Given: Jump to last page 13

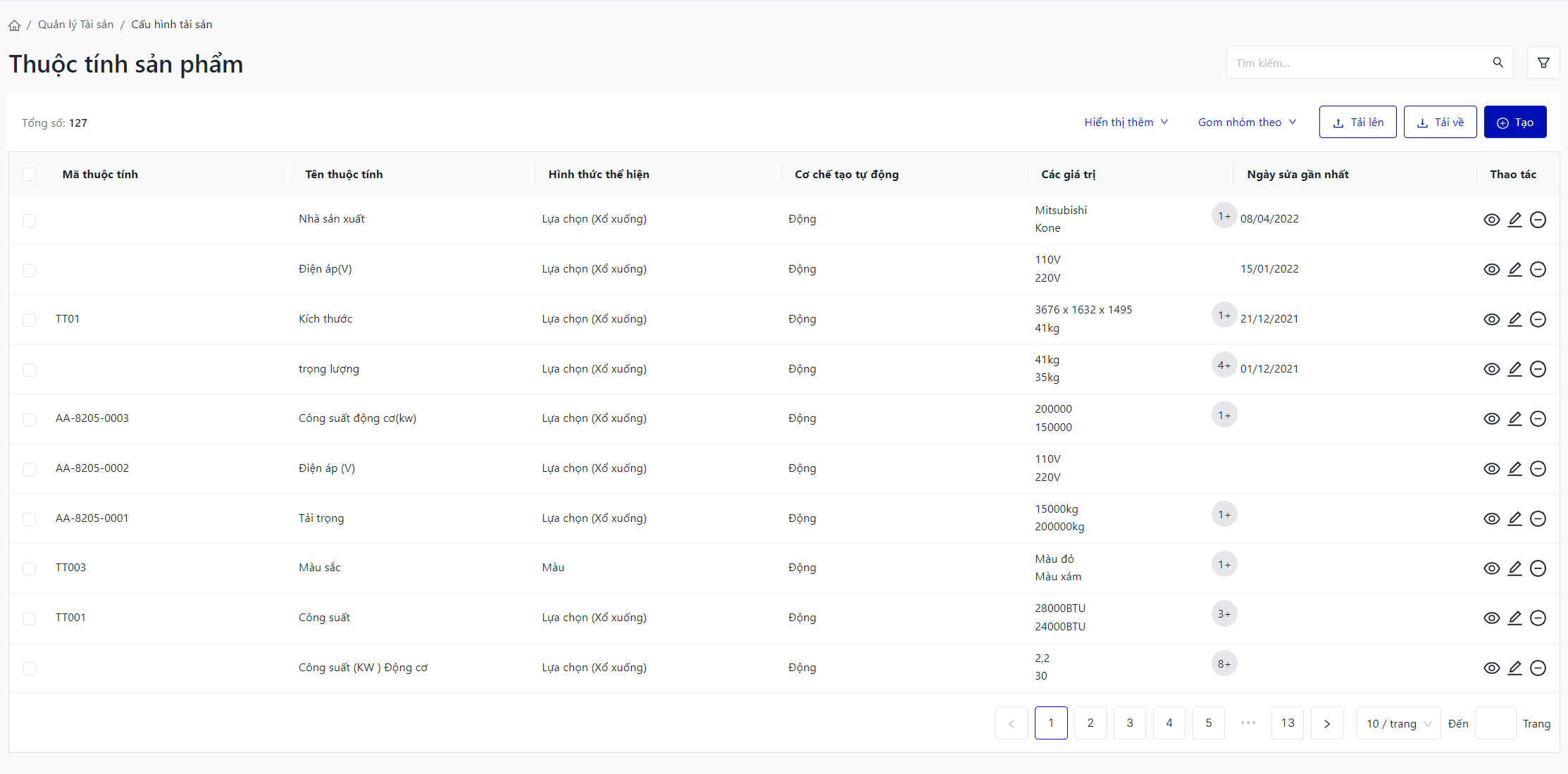Looking at the screenshot, I should coord(1287,723).
